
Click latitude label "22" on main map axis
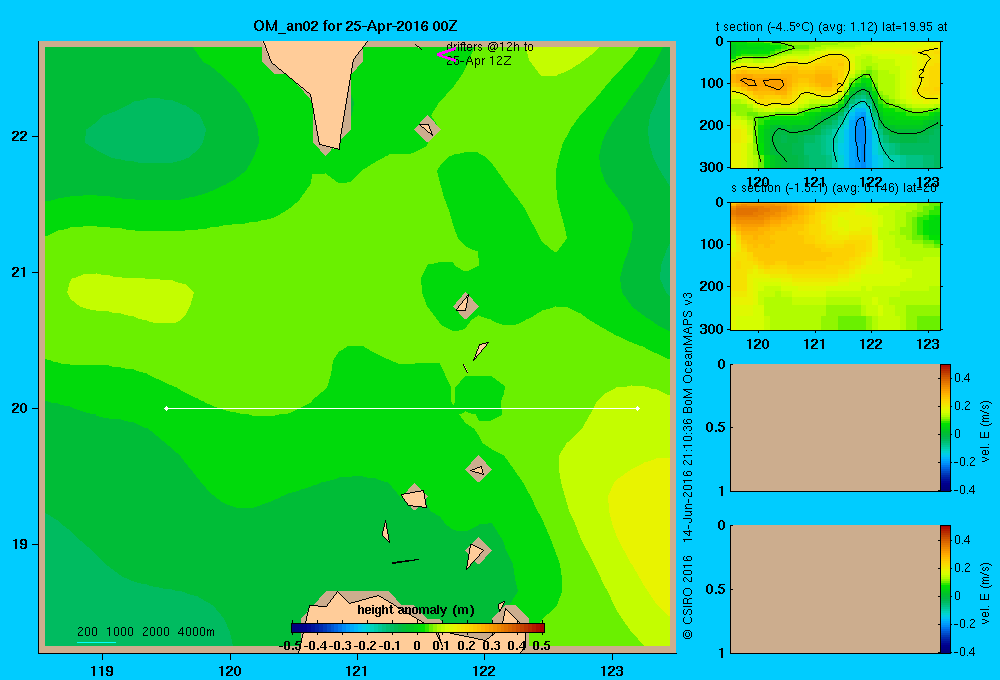click(x=19, y=136)
